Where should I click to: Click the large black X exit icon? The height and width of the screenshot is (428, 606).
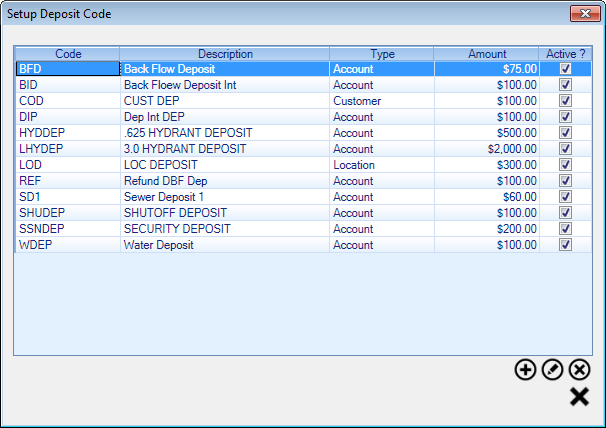(x=579, y=397)
